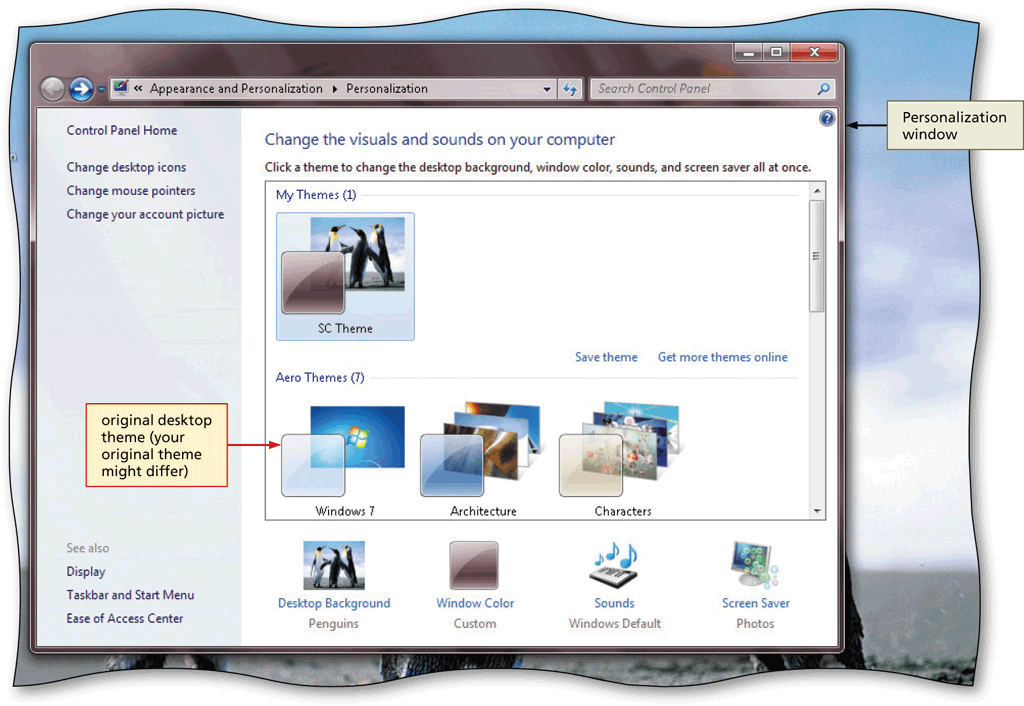Image resolution: width=1024 pixels, height=706 pixels.
Task: Open Taskbar and Start Menu link
Action: 130,595
